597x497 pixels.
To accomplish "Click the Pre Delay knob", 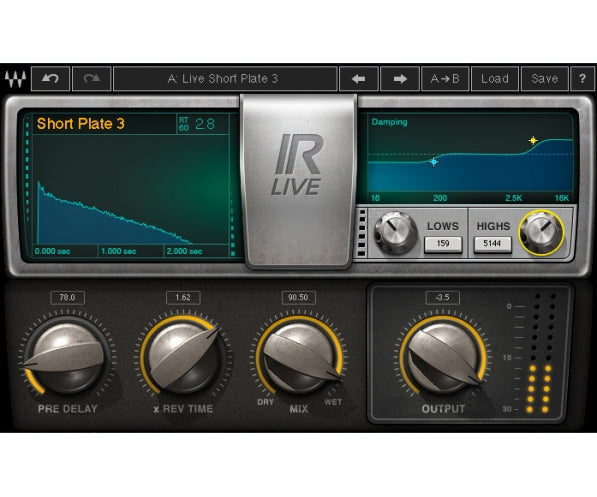I will pos(67,357).
